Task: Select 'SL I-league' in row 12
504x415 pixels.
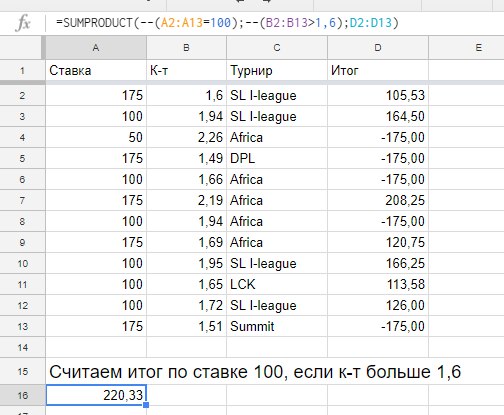Action: click(277, 306)
